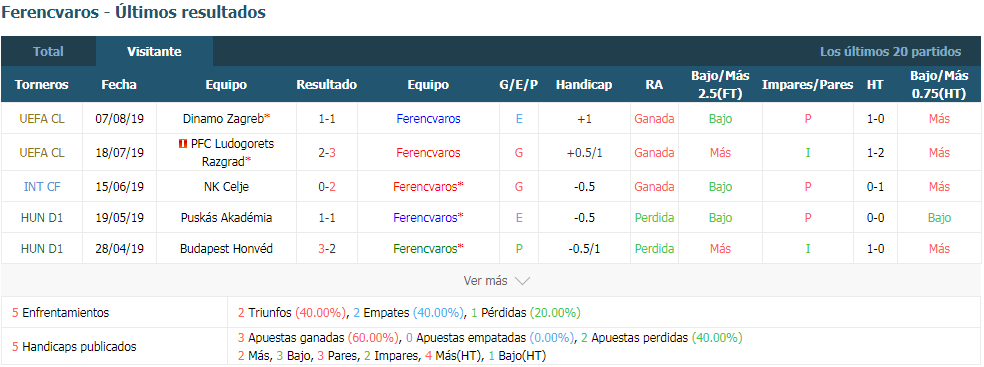The height and width of the screenshot is (367, 984).
Task: Click the Bajo/Más 2.5(FT) column header
Action: pyautogui.click(x=720, y=85)
